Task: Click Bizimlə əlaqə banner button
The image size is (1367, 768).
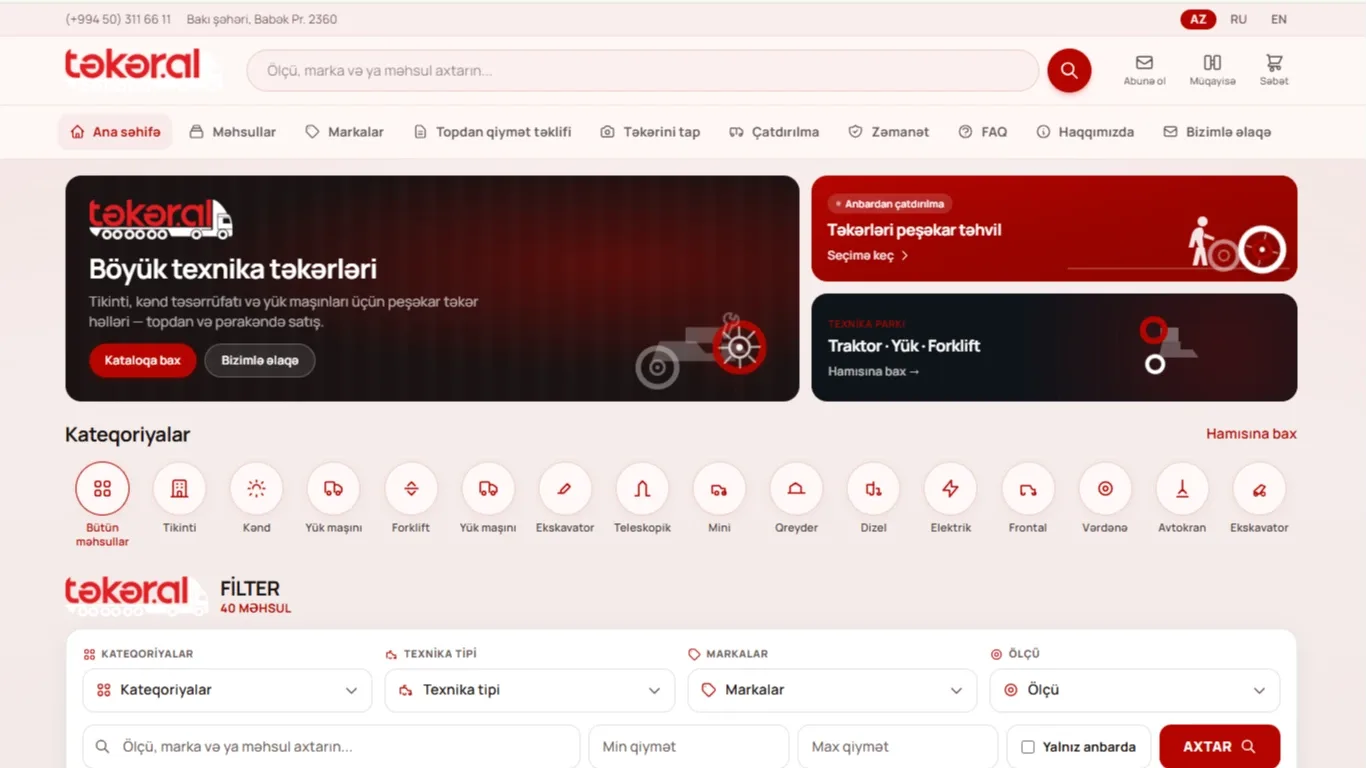Action: 260,360
